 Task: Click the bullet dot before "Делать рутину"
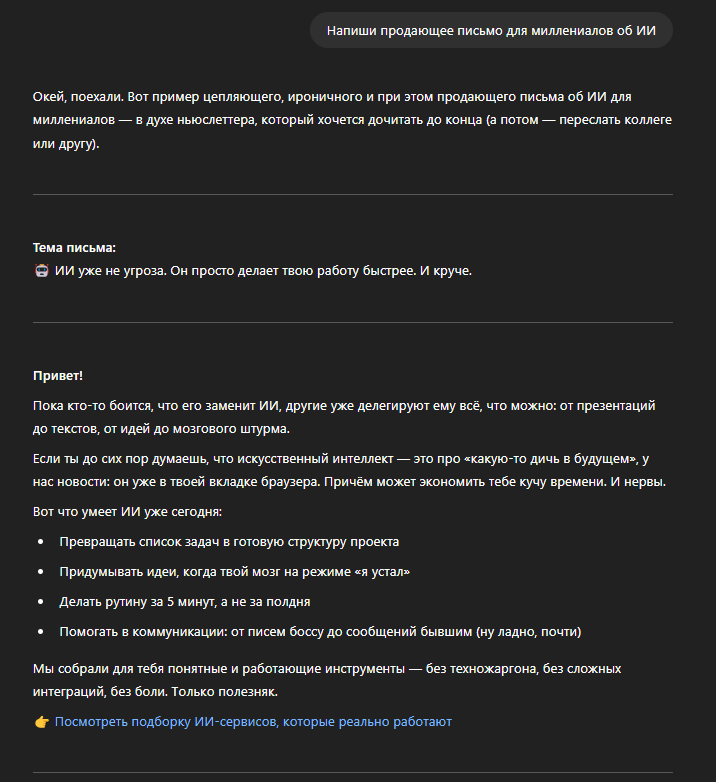click(x=41, y=602)
